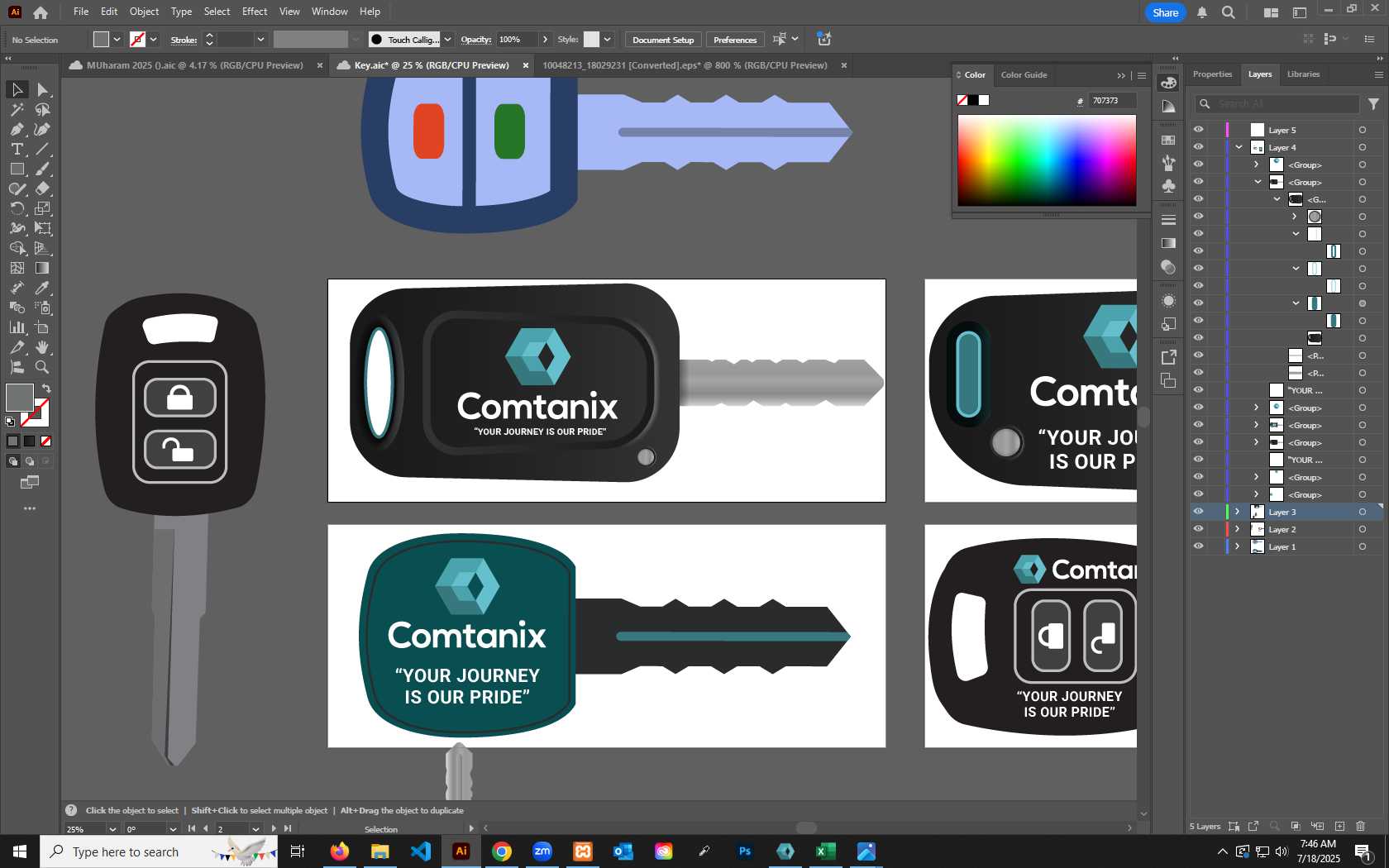Open the Window menu

pyautogui.click(x=329, y=12)
